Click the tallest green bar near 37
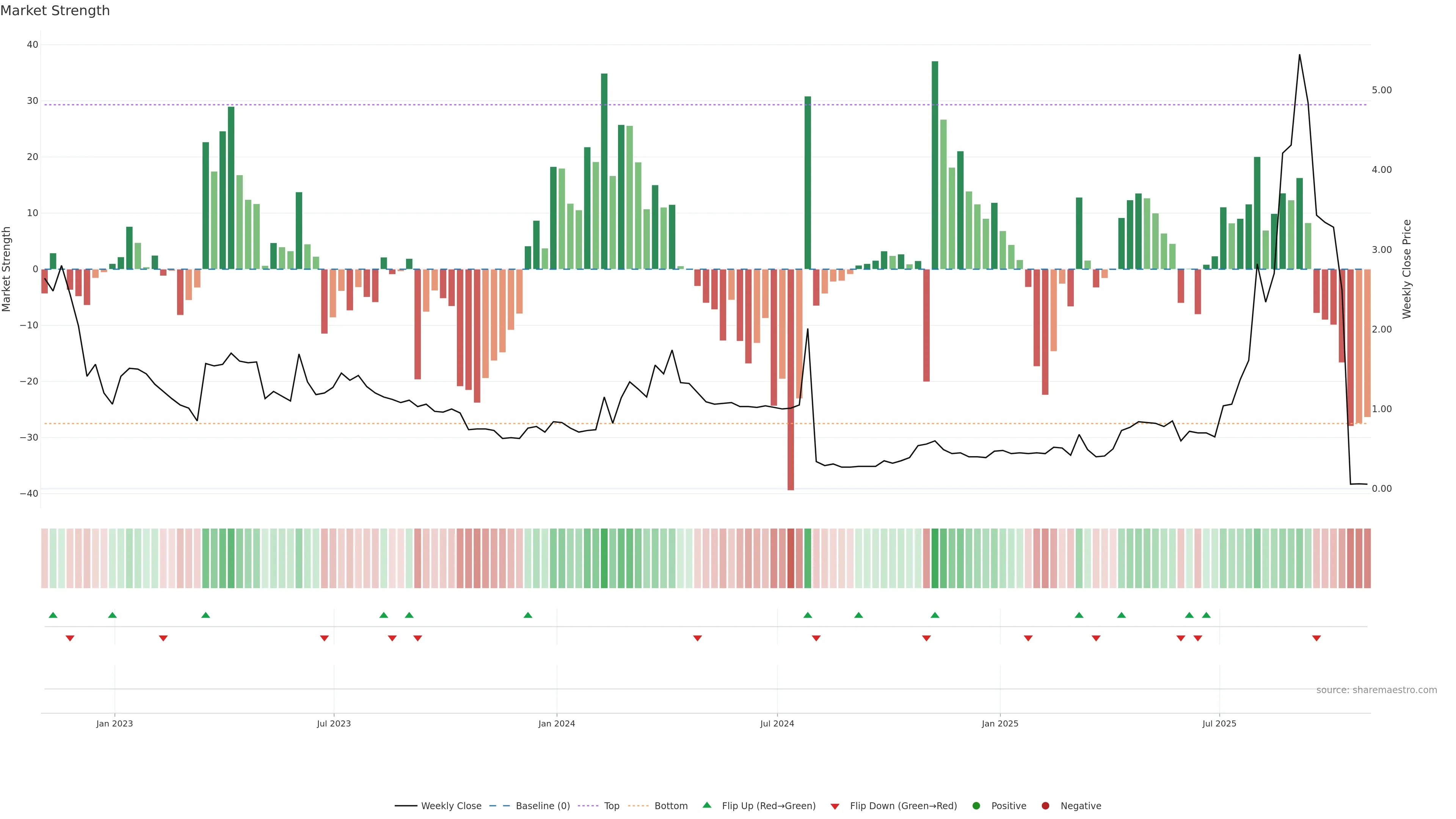The height and width of the screenshot is (819, 1456). click(935, 164)
